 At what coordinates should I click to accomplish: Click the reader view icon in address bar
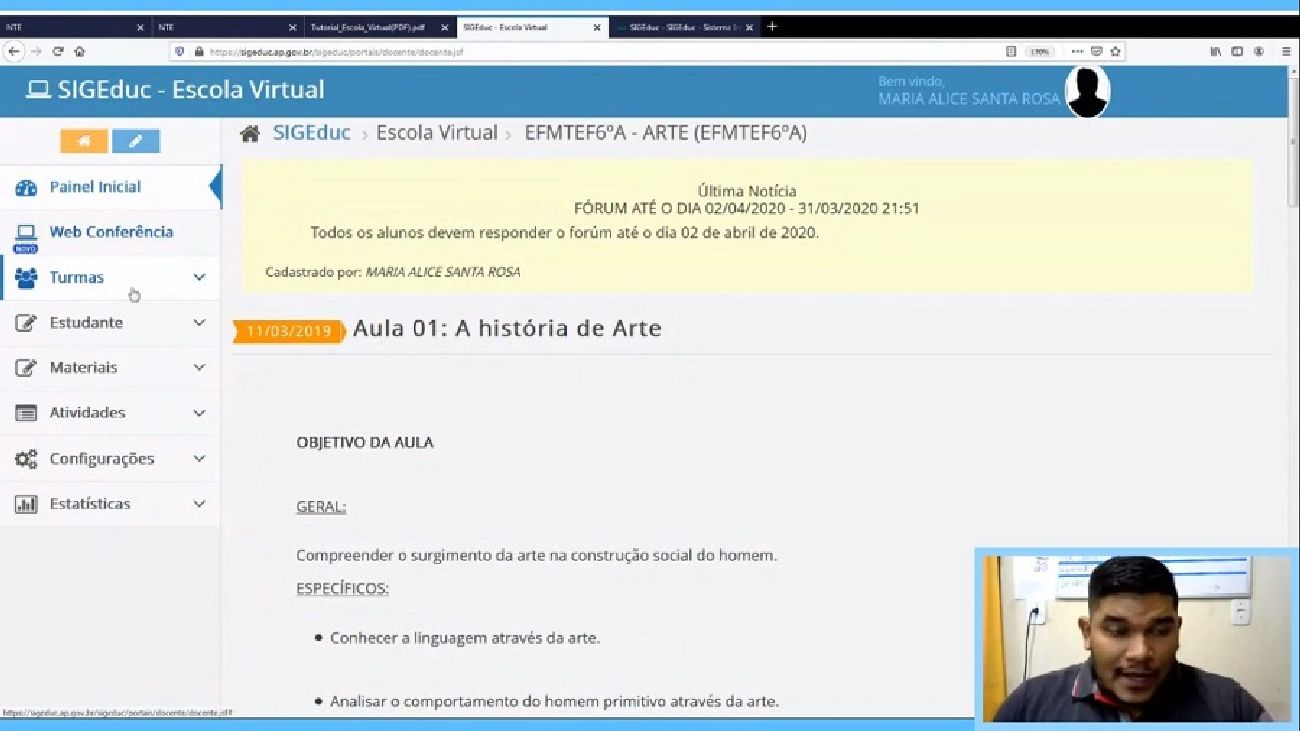tap(1011, 51)
